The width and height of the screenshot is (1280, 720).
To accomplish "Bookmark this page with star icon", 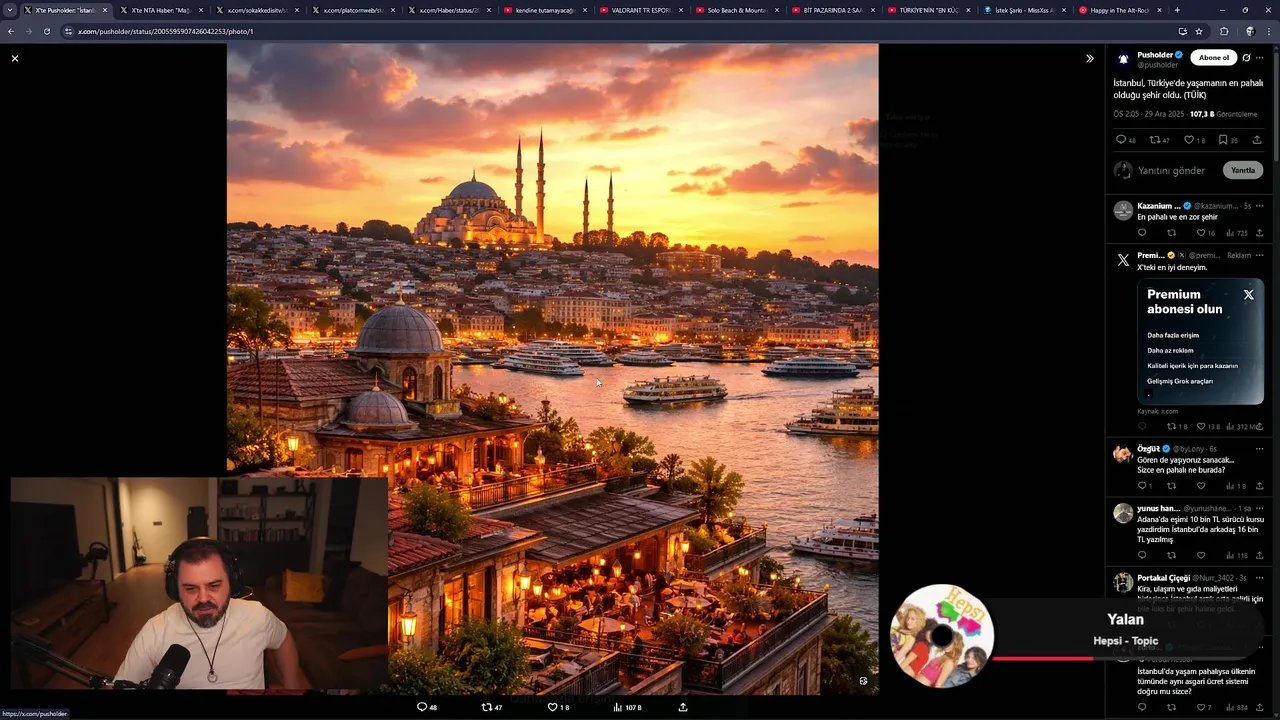I will [x=1199, y=31].
